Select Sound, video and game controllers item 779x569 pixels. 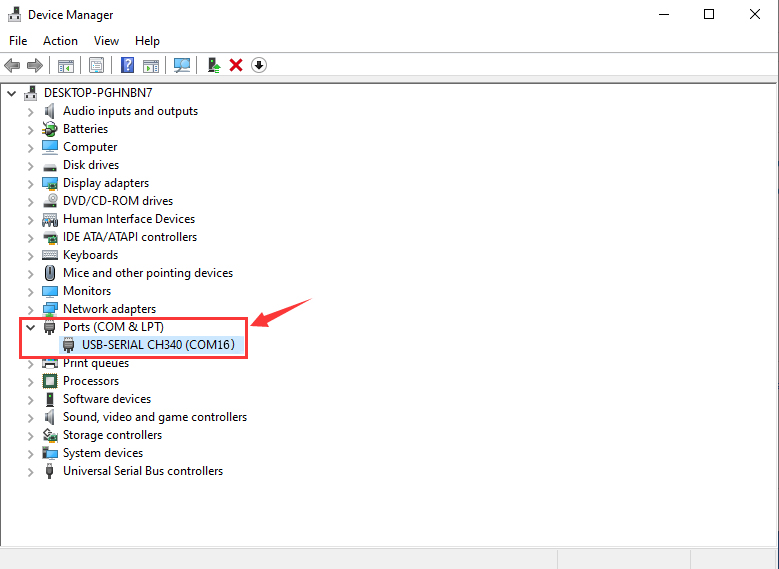(x=154, y=417)
